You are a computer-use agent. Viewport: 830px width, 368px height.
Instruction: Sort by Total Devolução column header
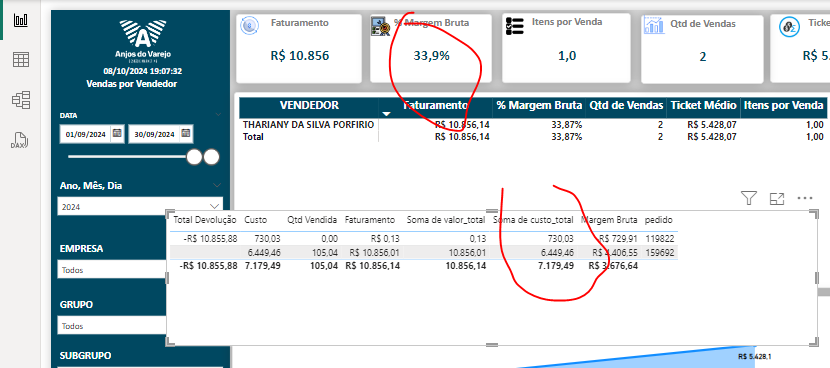tap(205, 219)
